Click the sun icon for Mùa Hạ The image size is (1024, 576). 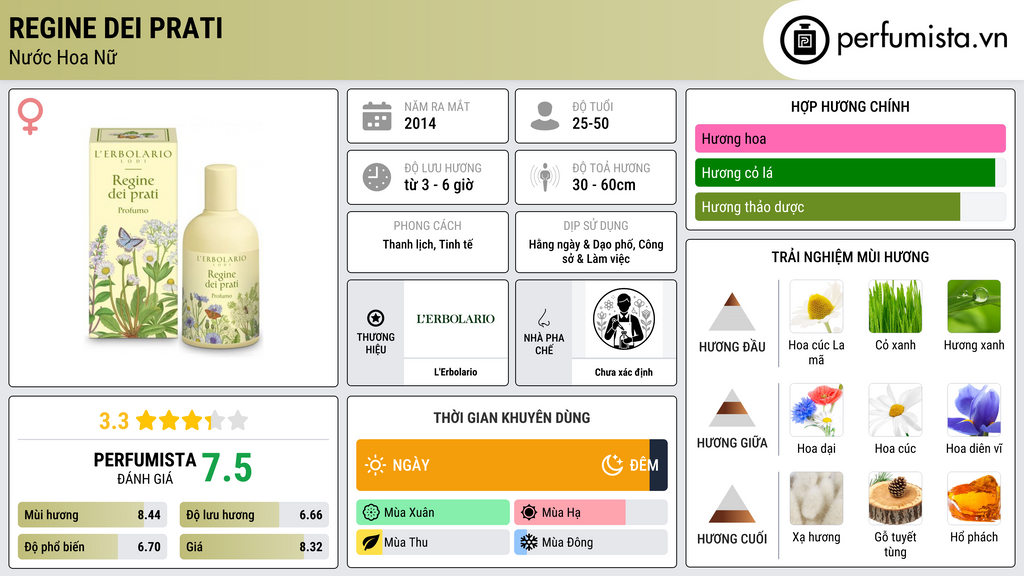529,513
